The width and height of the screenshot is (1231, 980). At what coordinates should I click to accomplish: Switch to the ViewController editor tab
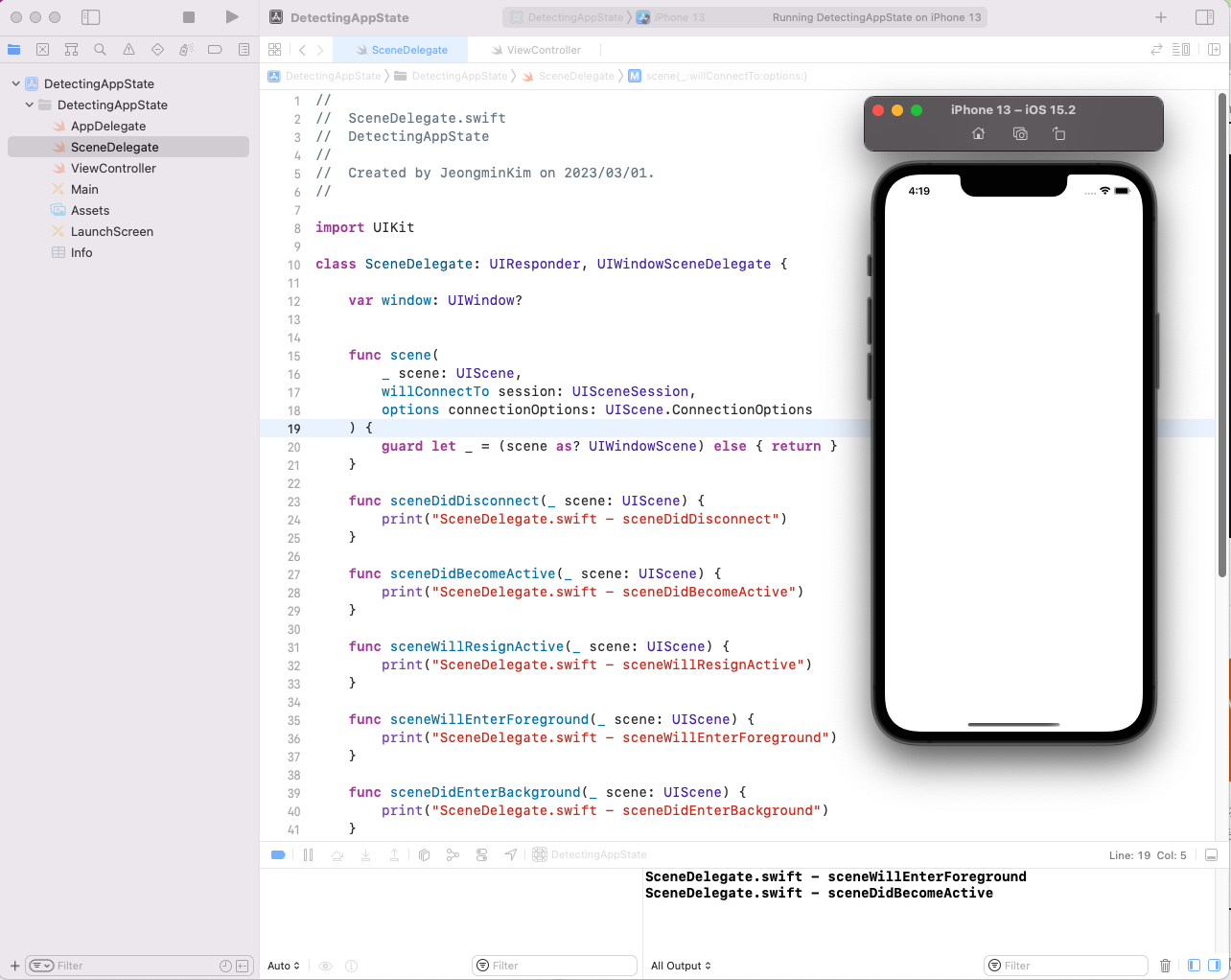click(536, 50)
